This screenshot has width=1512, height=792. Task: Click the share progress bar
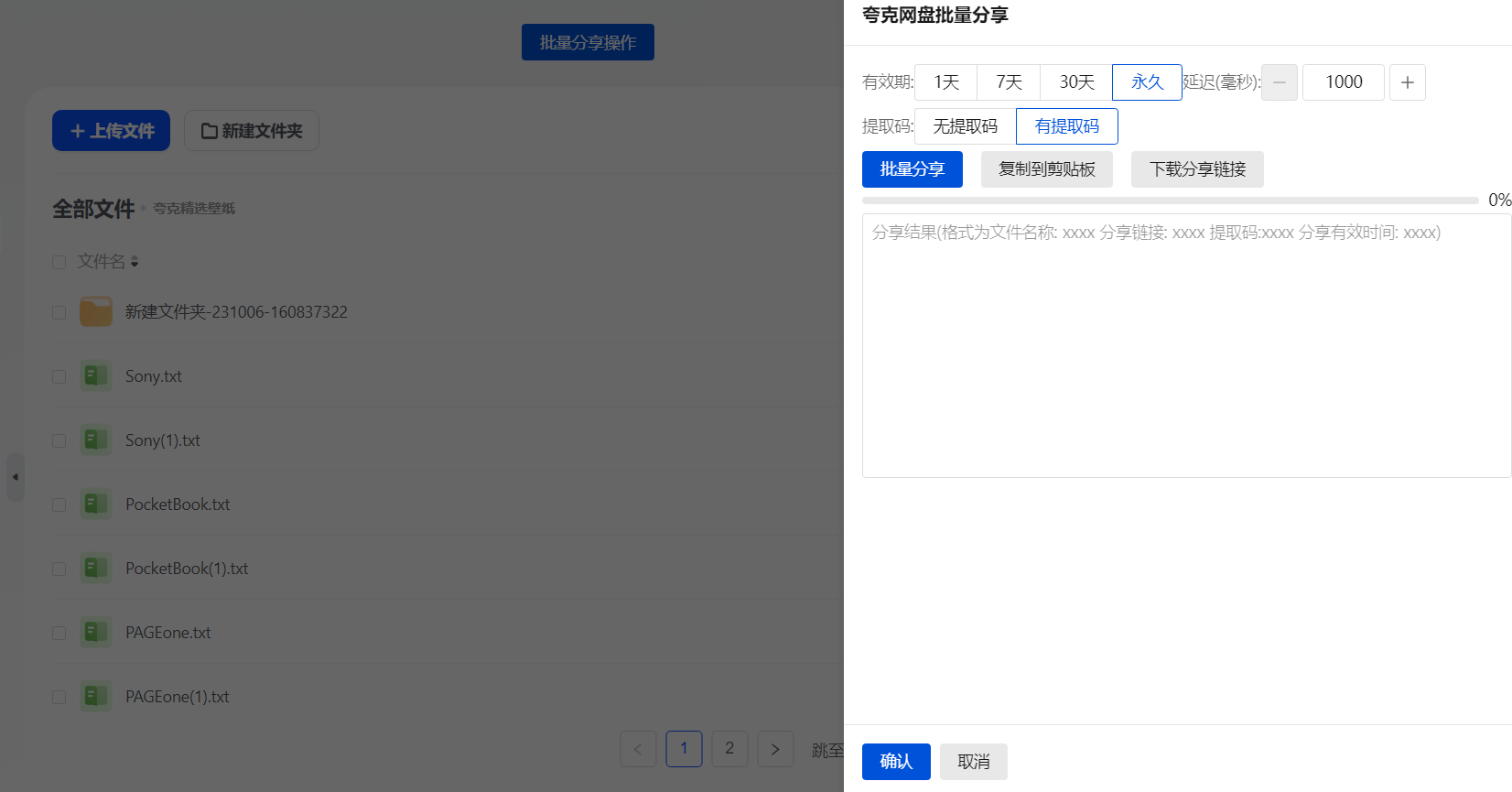click(x=1170, y=201)
